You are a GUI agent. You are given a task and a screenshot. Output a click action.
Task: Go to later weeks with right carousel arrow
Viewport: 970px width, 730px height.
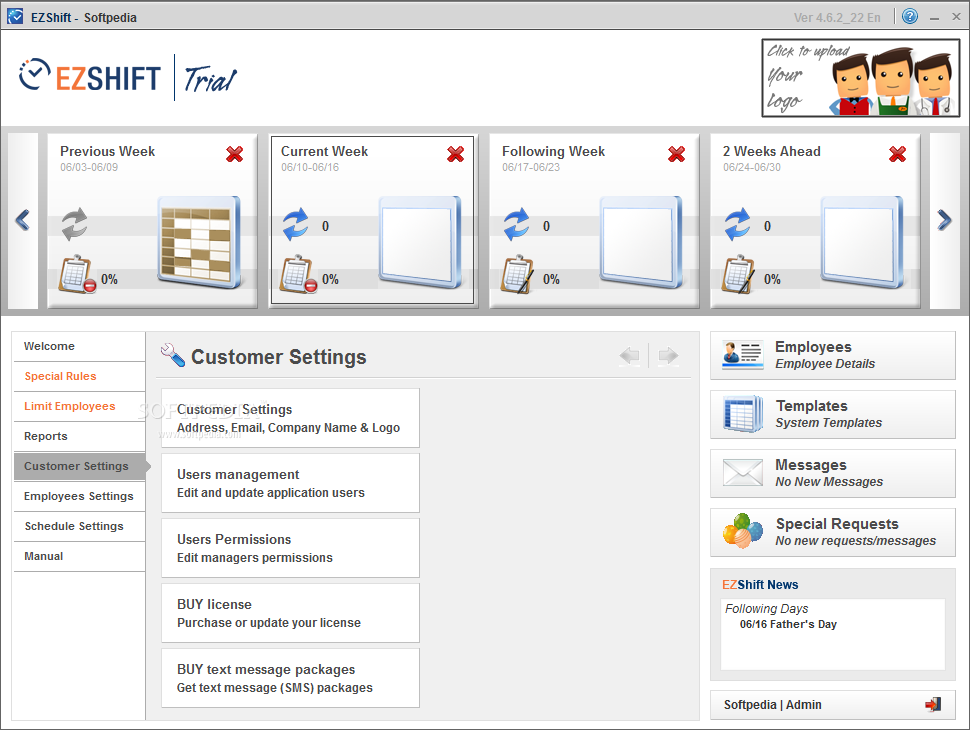coord(945,220)
